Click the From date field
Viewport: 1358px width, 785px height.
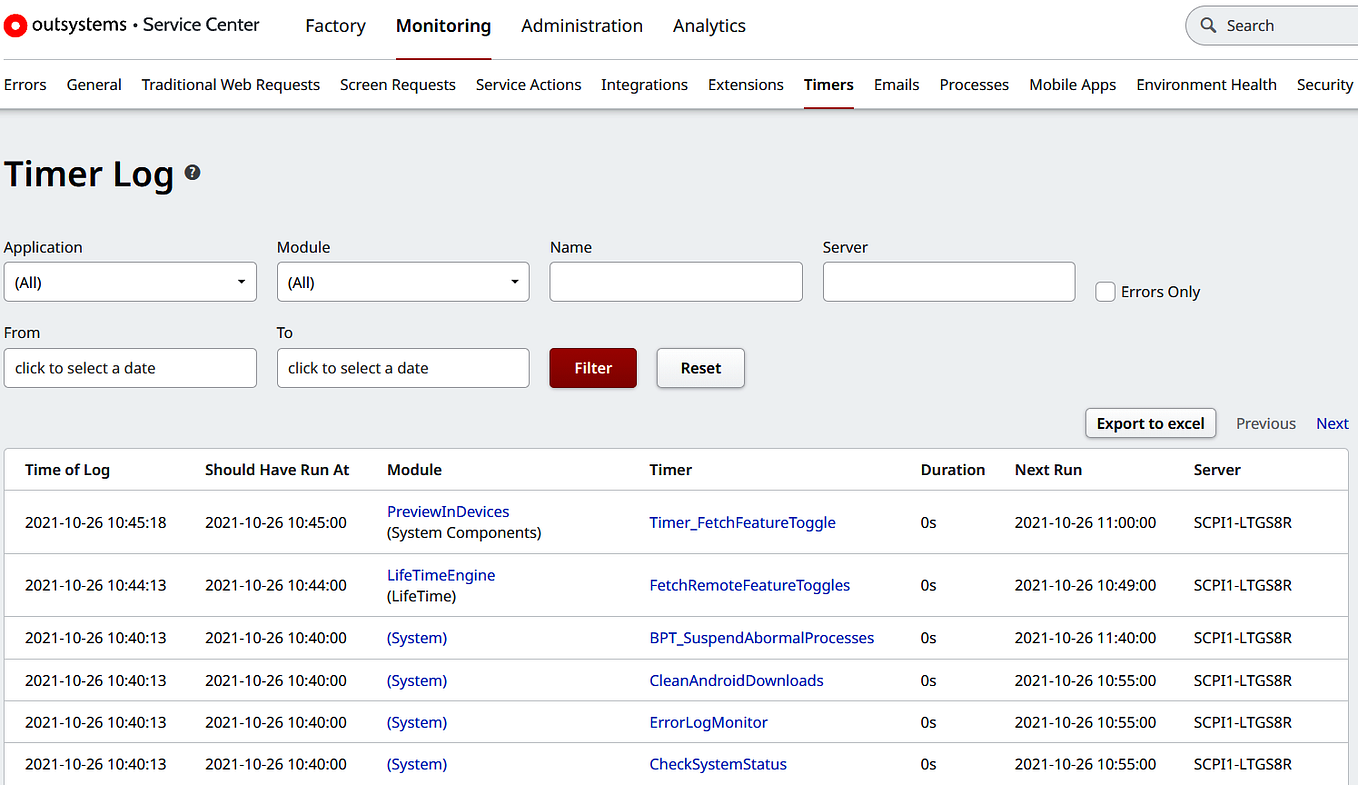[130, 368]
